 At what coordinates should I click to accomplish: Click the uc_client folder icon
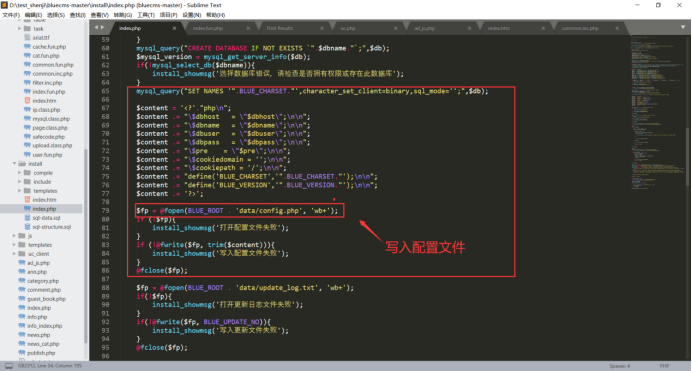coord(22,254)
